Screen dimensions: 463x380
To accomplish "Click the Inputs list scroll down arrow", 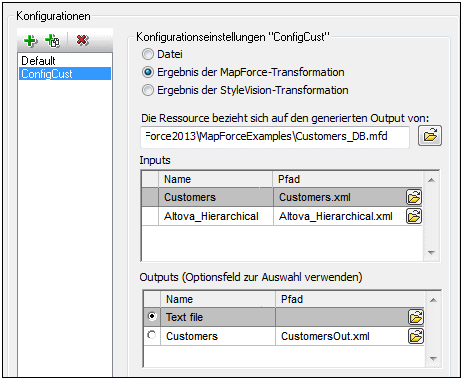I will tap(431, 252).
